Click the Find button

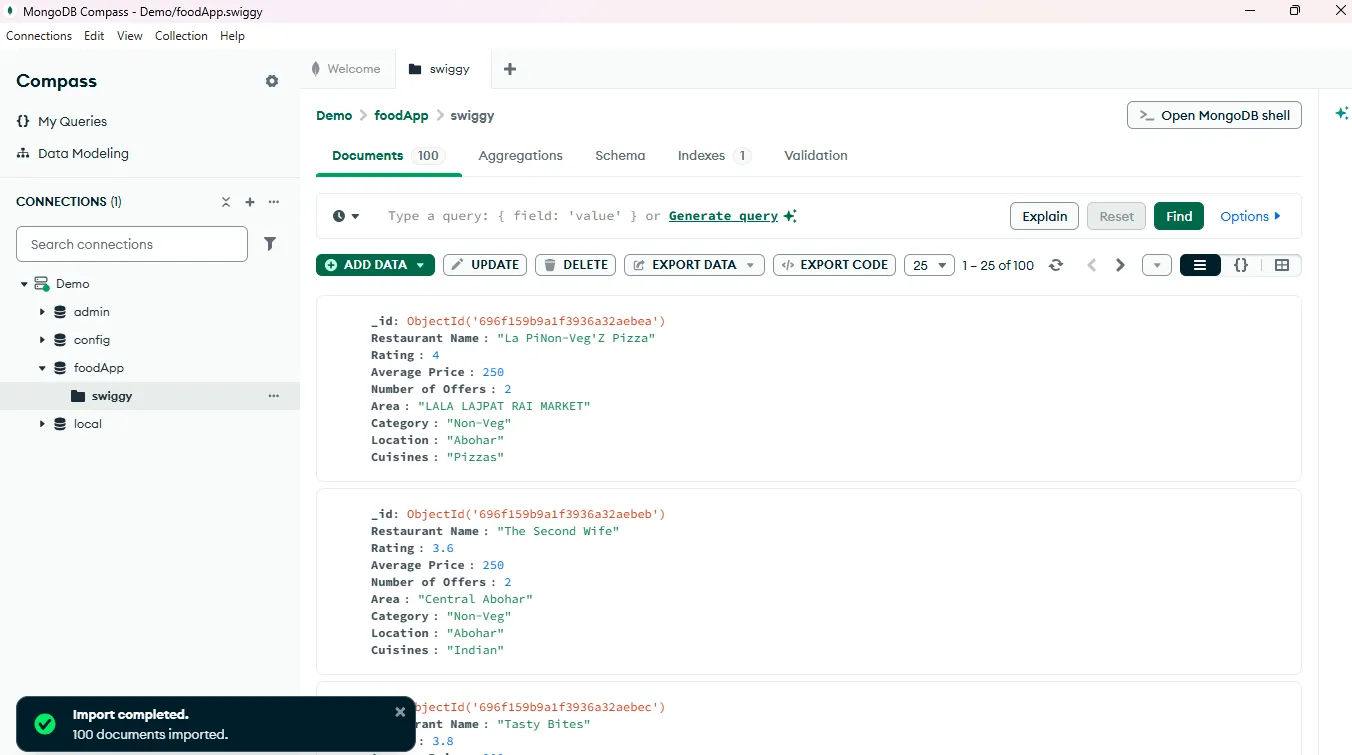click(x=1178, y=216)
